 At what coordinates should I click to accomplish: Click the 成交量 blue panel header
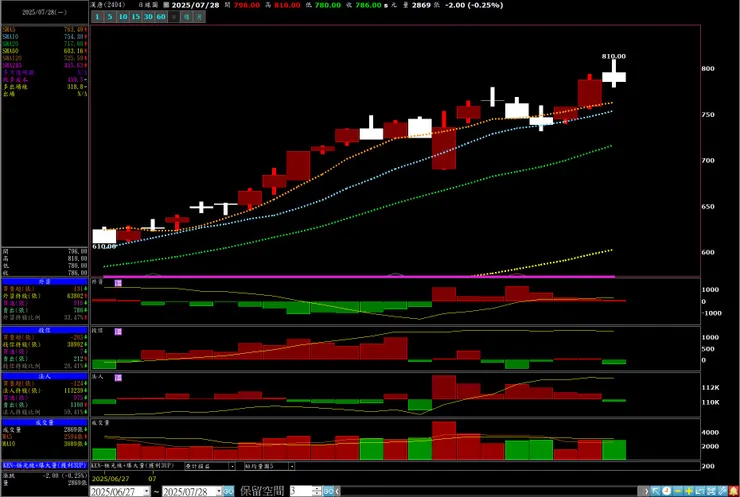click(44, 422)
